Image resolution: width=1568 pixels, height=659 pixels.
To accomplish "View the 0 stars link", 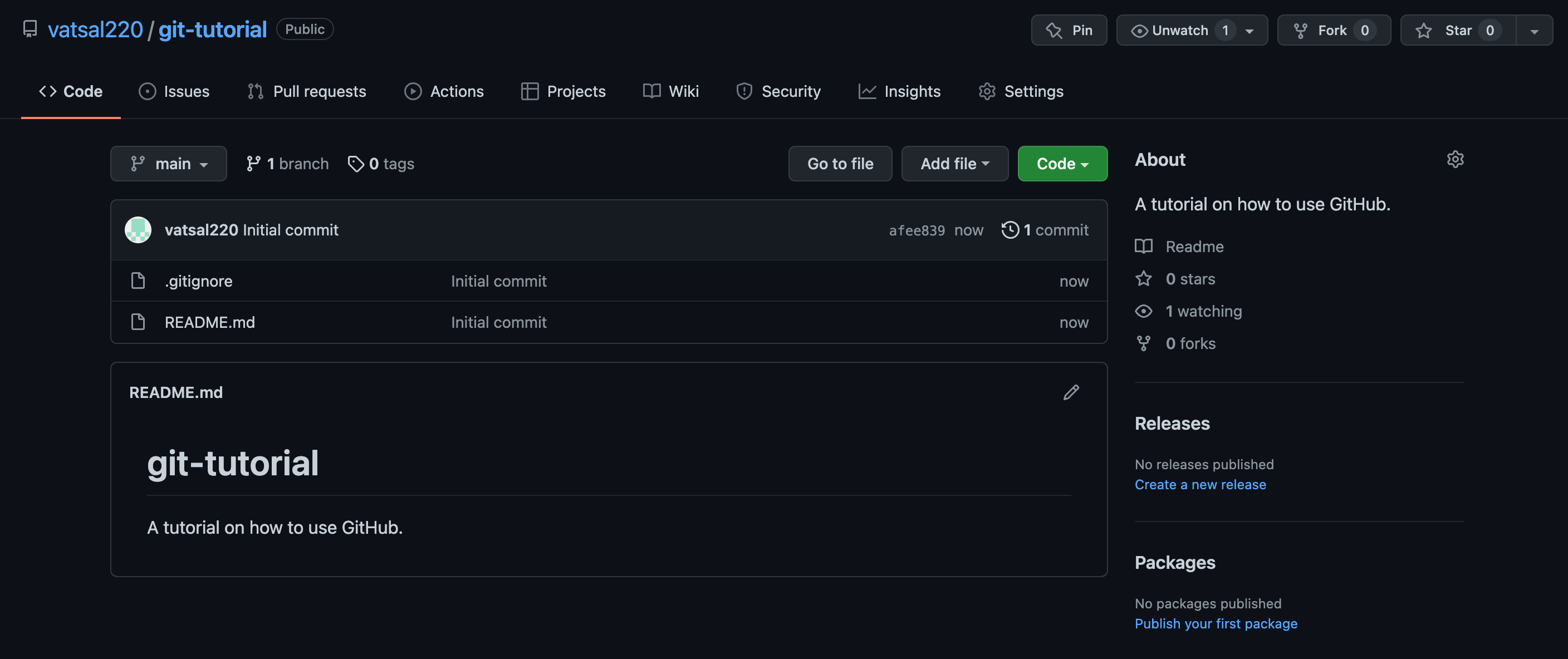I will [x=1190, y=279].
